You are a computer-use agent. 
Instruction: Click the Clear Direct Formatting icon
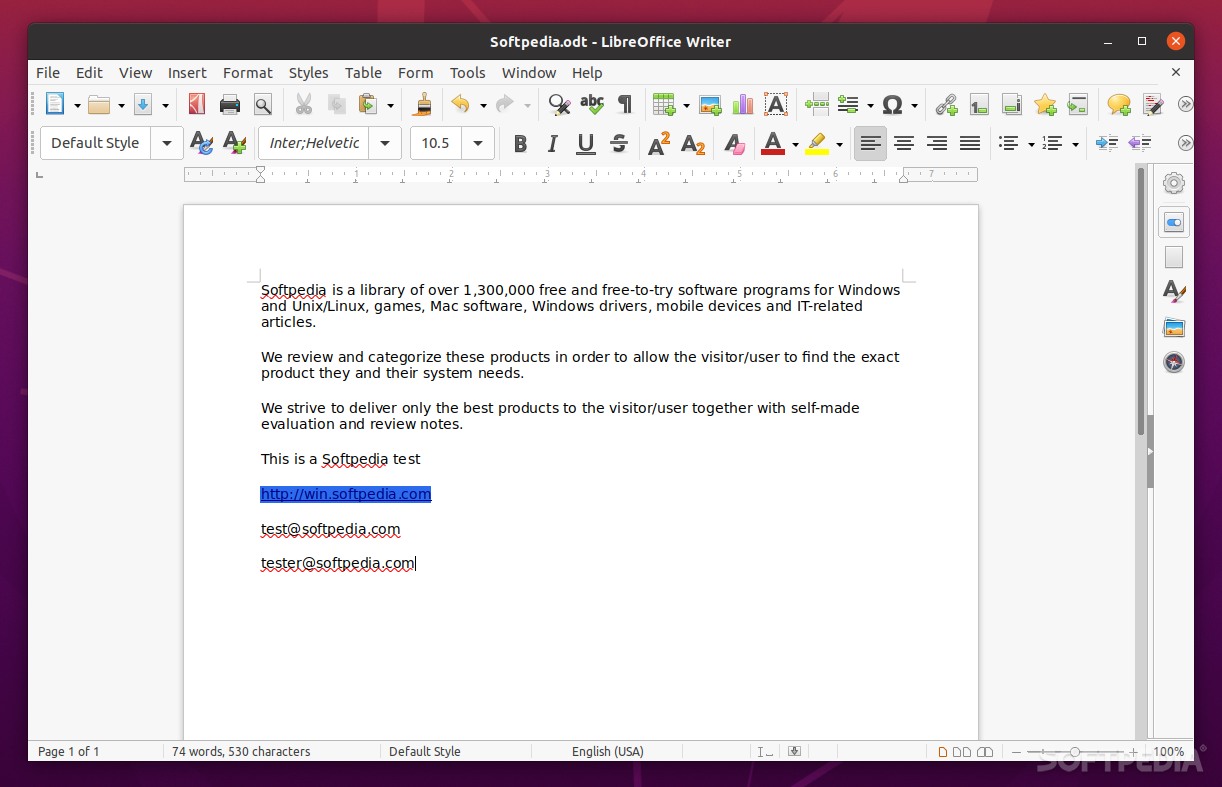click(x=734, y=143)
